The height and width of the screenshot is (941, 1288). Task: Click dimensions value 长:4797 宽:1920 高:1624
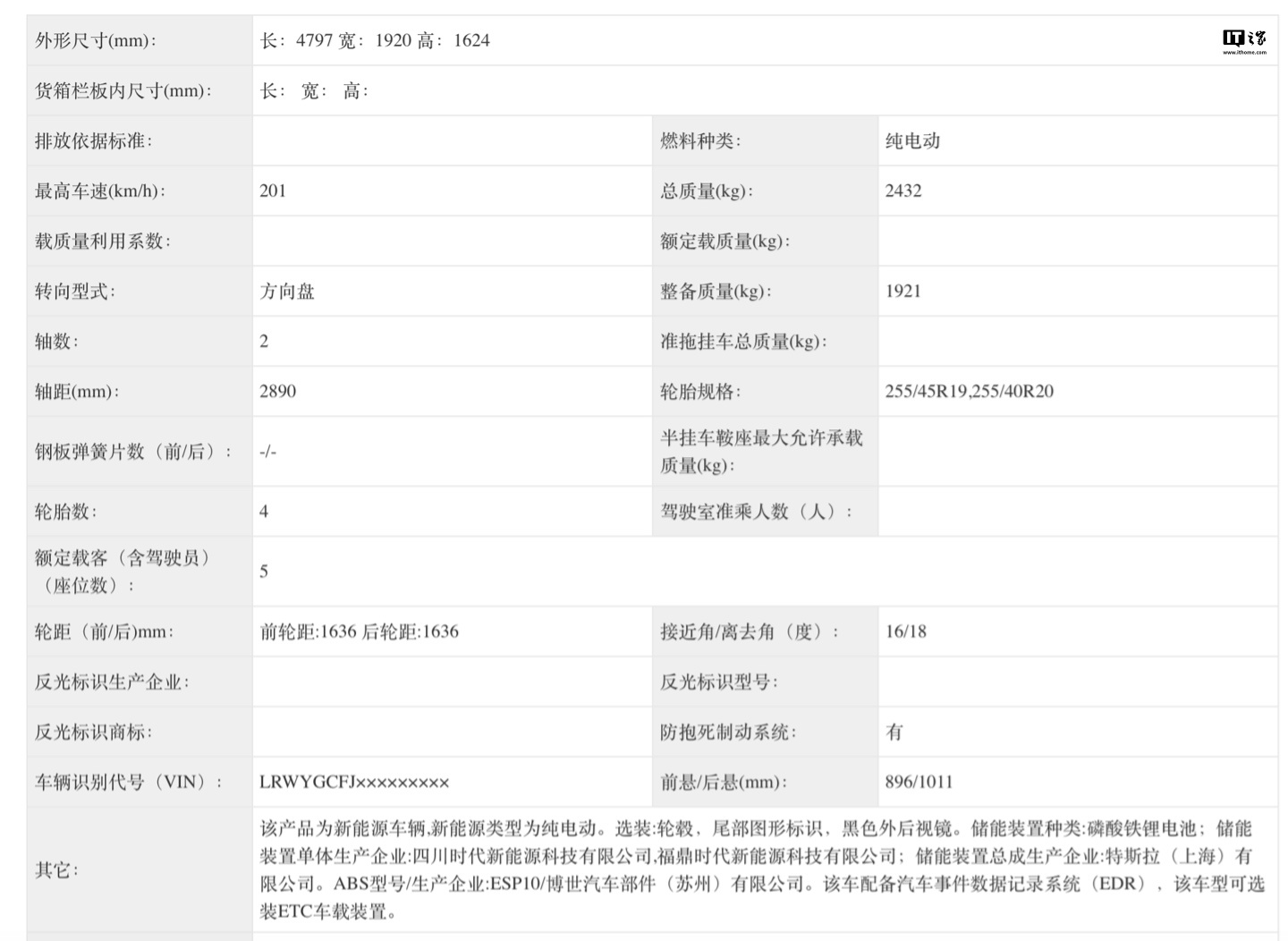(375, 40)
